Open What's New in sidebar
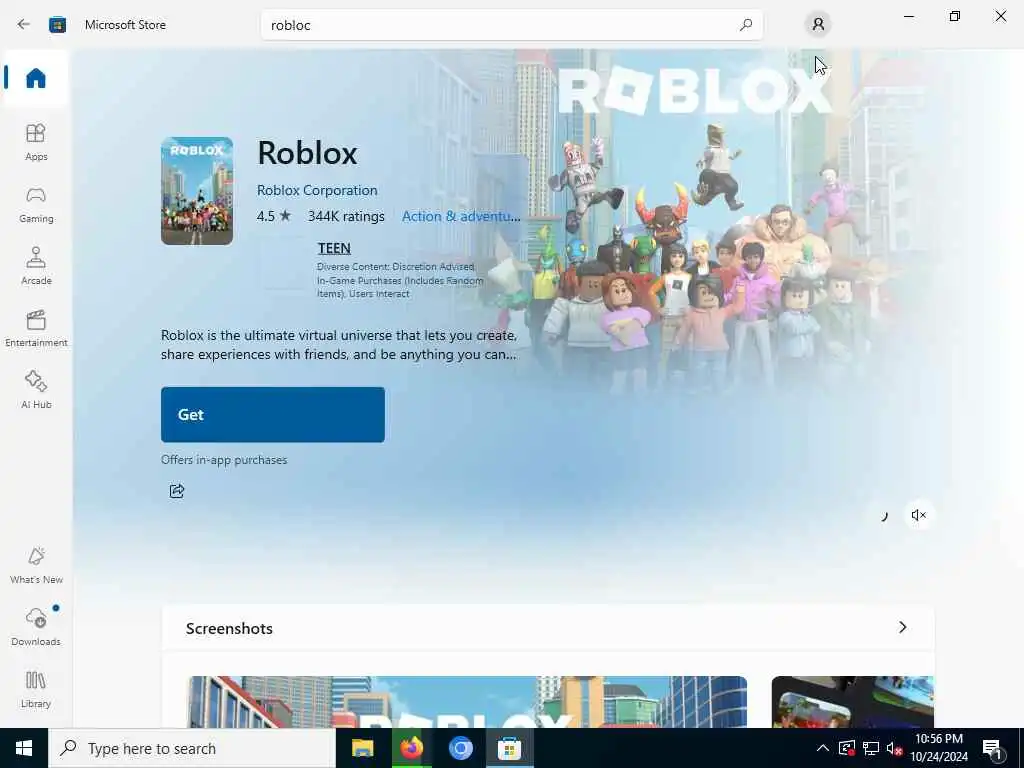Image resolution: width=1024 pixels, height=768 pixels. (36, 566)
